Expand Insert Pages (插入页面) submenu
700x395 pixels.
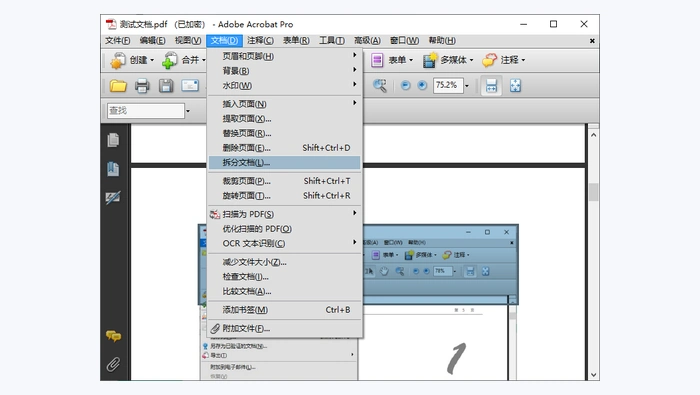(354, 103)
